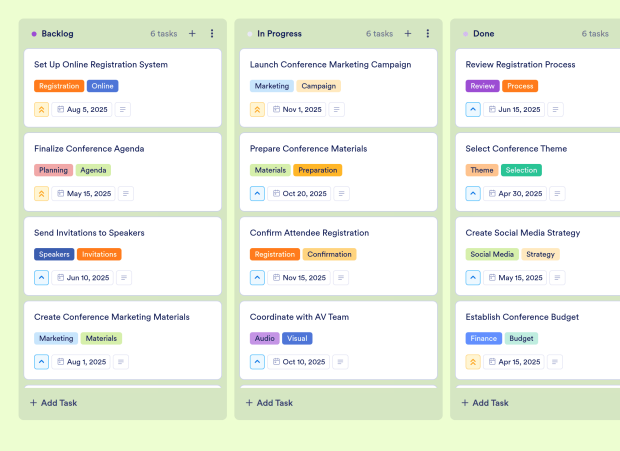Screen dimensions: 620x451
Task: Open the Backlog column three-dot menu
Action: [212, 33]
